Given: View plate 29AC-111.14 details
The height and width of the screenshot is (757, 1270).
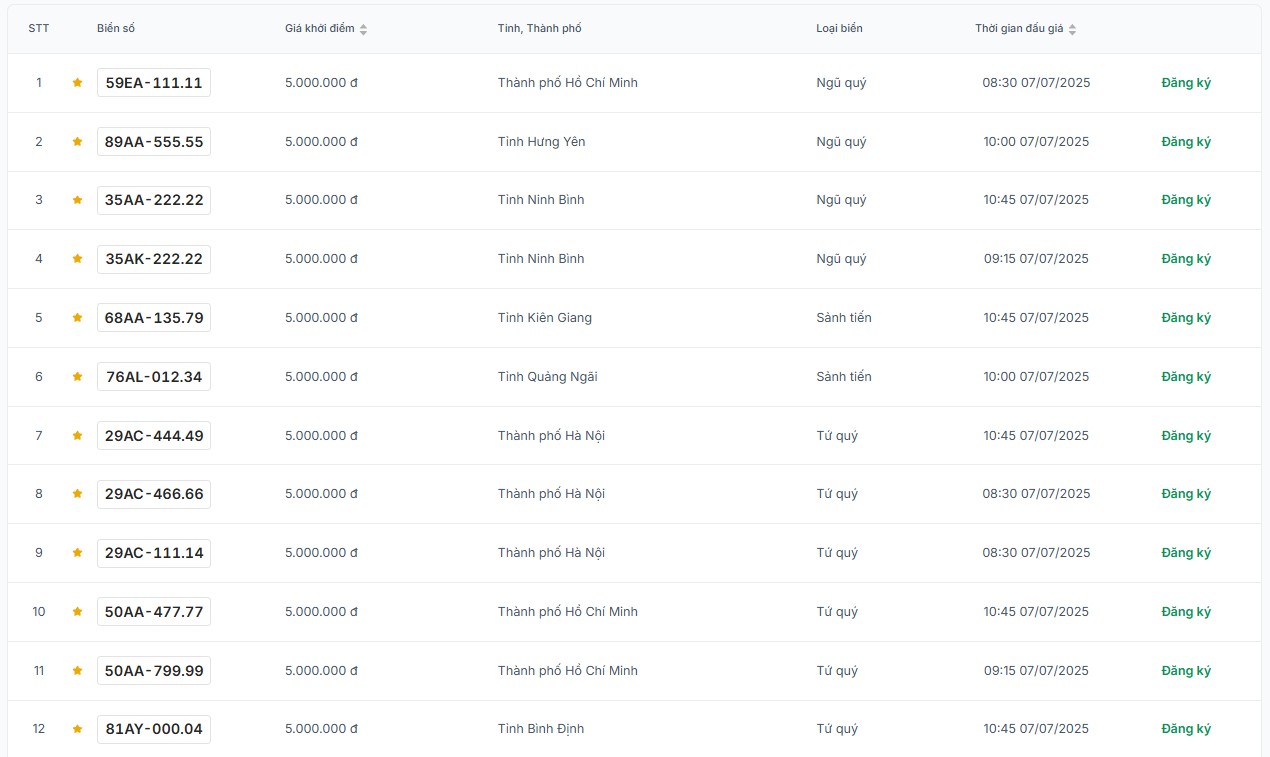Looking at the screenshot, I should point(154,553).
